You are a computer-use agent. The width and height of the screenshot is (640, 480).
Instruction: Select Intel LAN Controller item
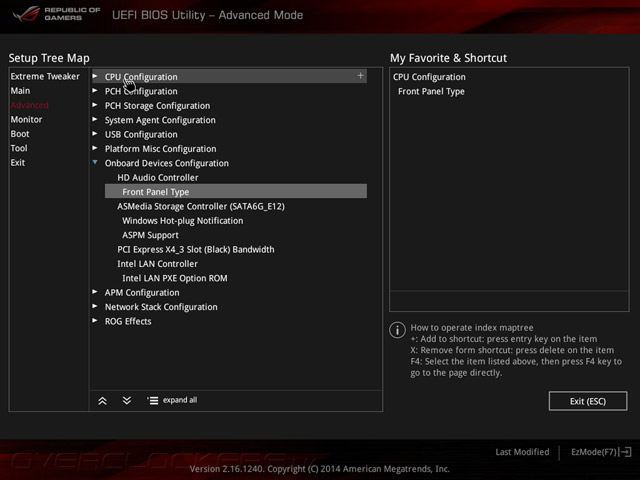157,264
